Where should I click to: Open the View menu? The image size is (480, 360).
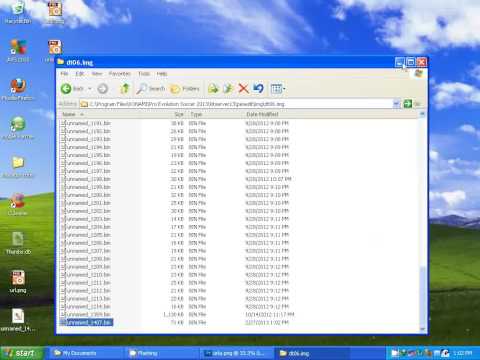coord(97,74)
